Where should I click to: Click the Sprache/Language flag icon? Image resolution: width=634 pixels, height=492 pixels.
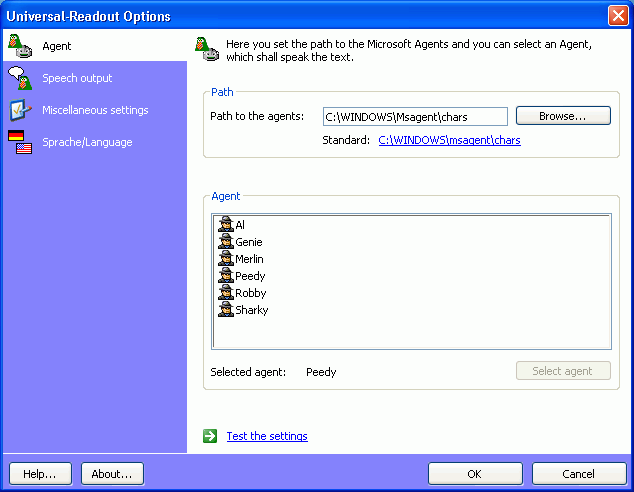pyautogui.click(x=20, y=142)
